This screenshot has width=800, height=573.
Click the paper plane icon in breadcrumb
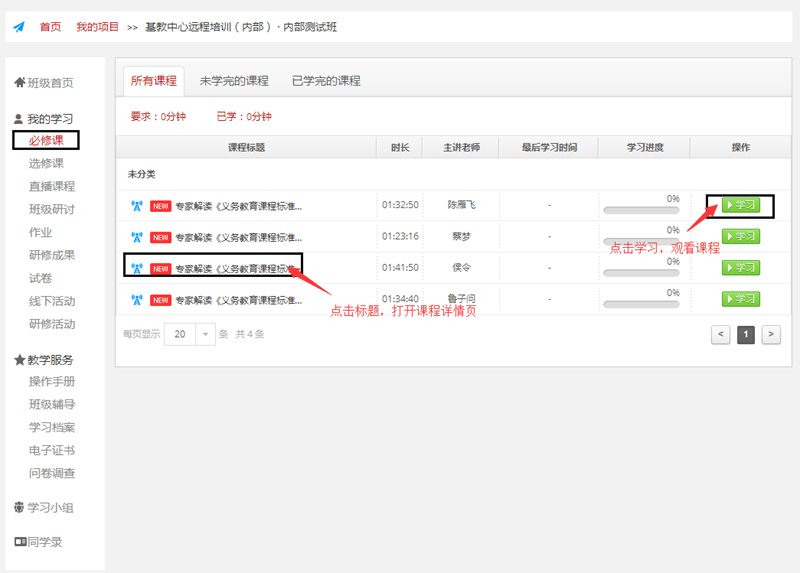click(19, 27)
